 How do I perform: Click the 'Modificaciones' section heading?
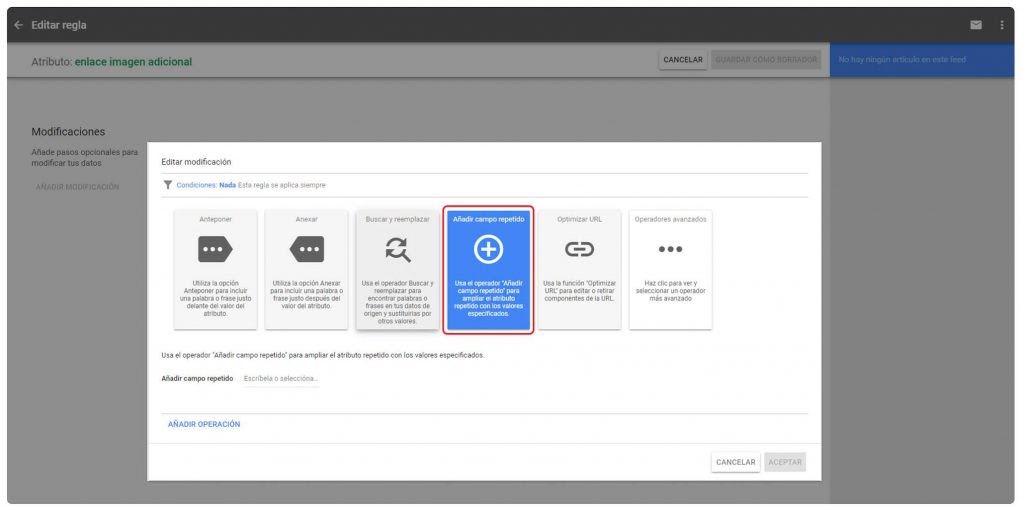(68, 132)
